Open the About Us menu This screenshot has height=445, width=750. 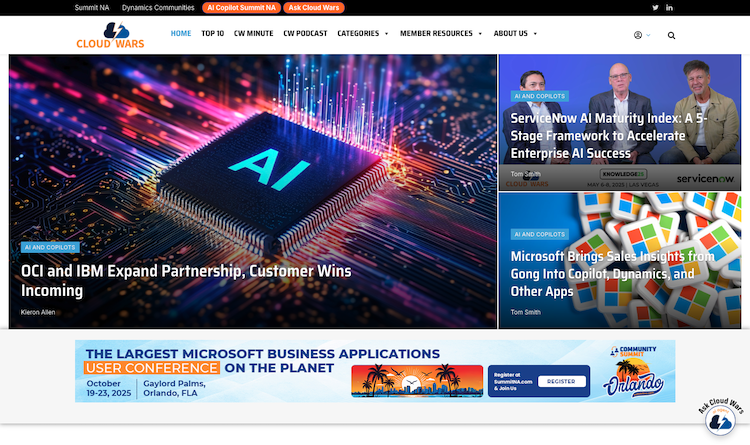coord(511,33)
